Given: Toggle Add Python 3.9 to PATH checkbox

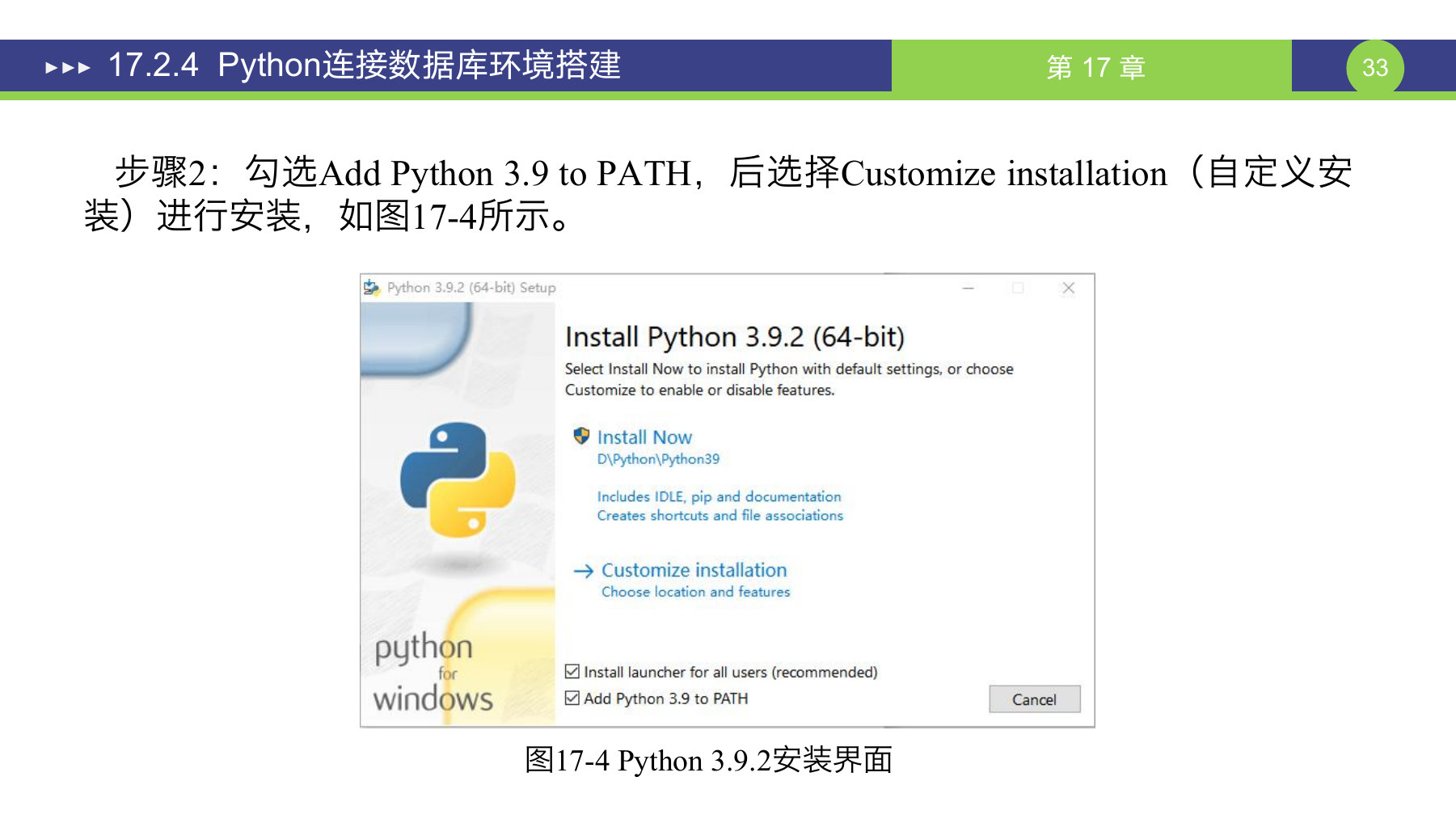Looking at the screenshot, I should coord(572,698).
